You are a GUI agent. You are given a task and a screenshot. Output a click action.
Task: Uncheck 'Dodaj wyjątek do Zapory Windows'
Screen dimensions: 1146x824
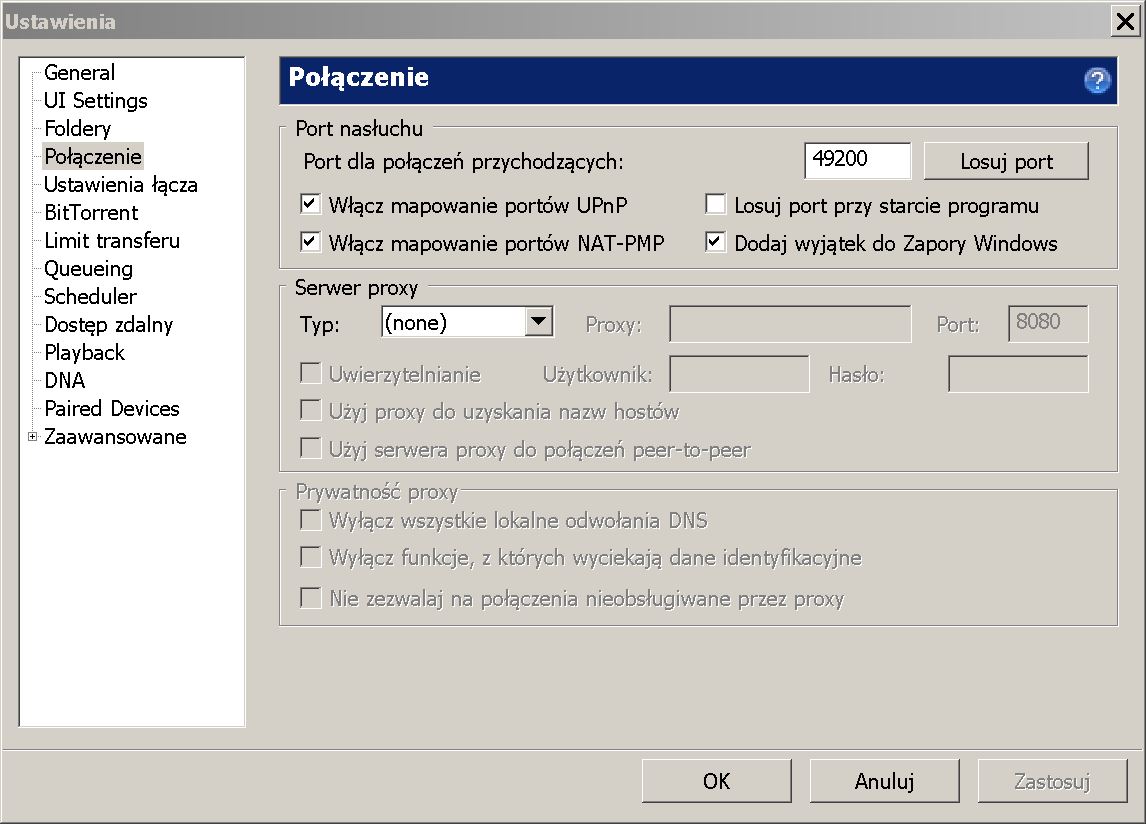pos(715,242)
